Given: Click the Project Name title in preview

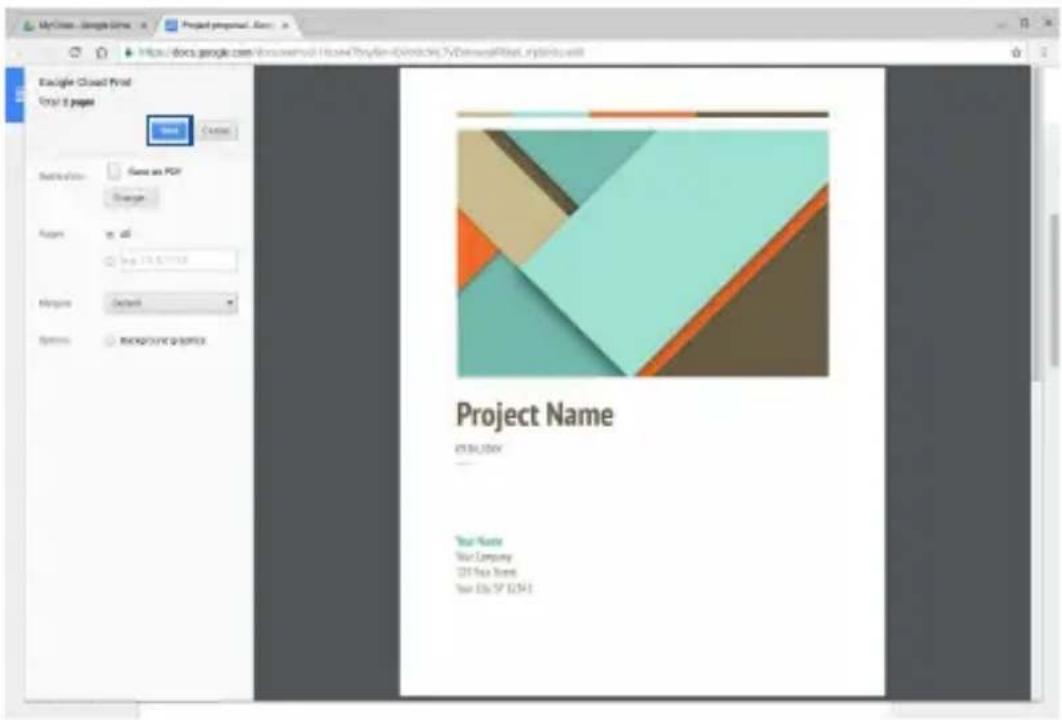Looking at the screenshot, I should click(x=534, y=415).
